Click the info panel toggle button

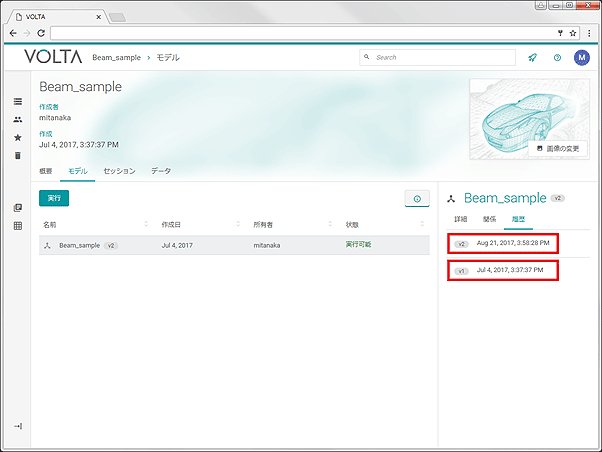coord(417,199)
